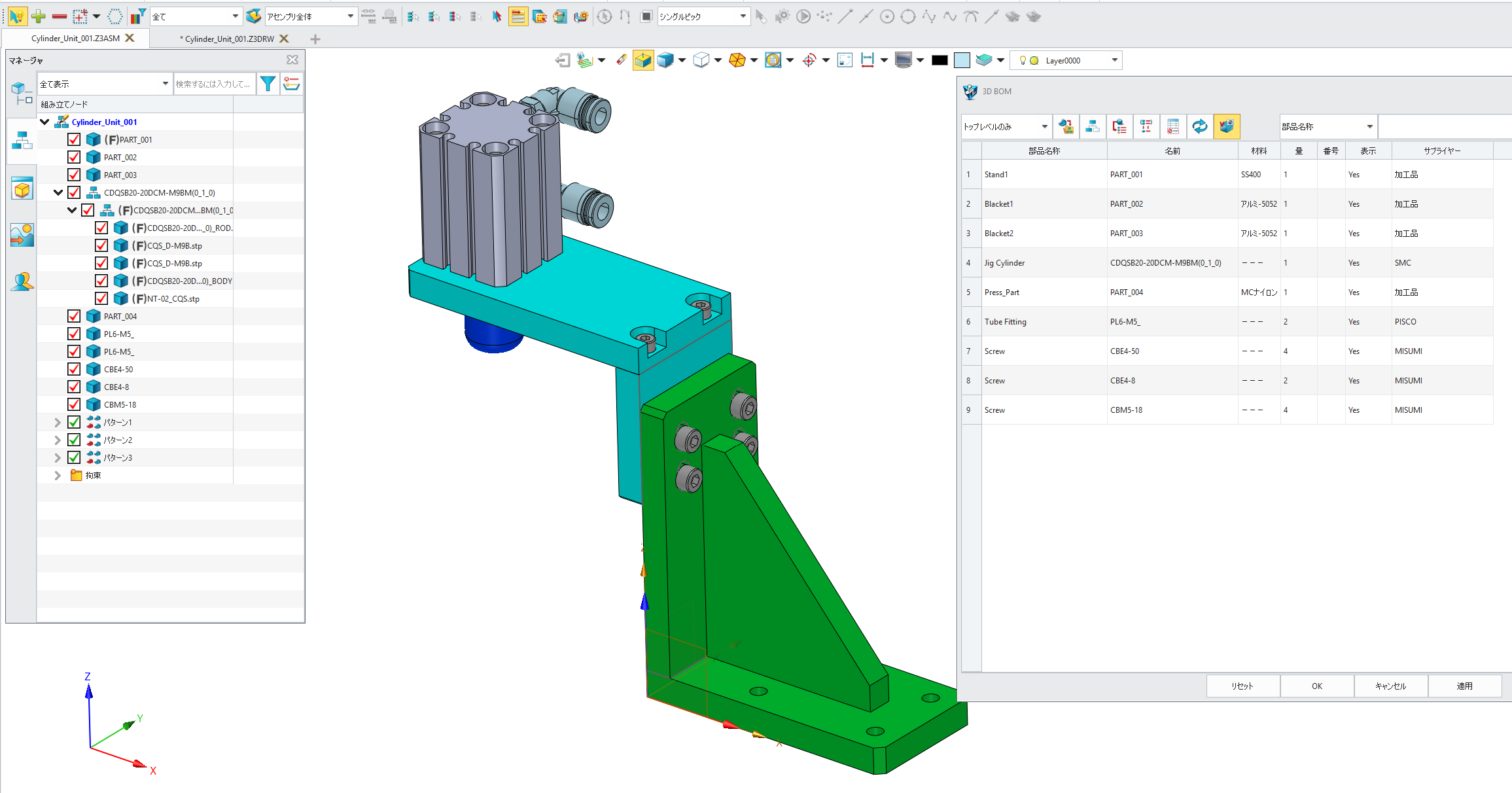Select the section view icon in the top toolbar
This screenshot has width=1512, height=793.
pyautogui.click(x=738, y=60)
